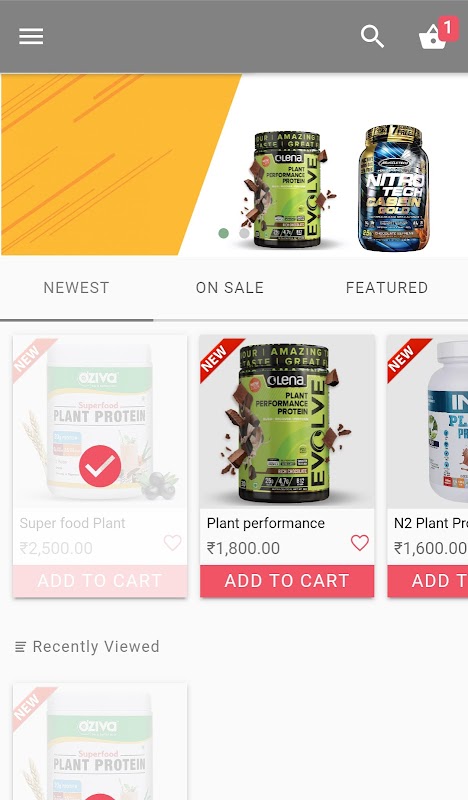Image resolution: width=468 pixels, height=800 pixels.
Task: Open the hamburger navigation menu
Action: coord(31,37)
